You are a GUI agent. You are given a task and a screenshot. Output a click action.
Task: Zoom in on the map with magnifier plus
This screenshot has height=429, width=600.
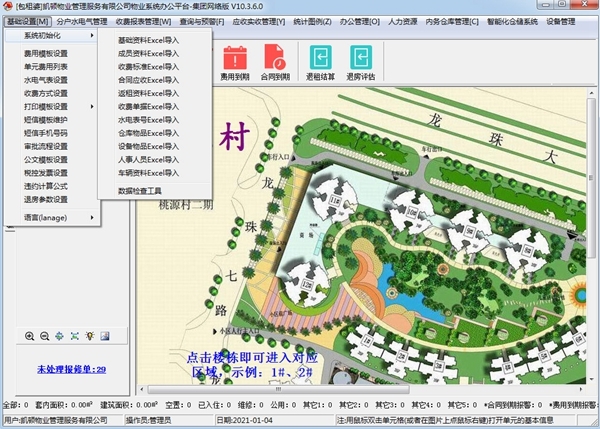click(29, 336)
